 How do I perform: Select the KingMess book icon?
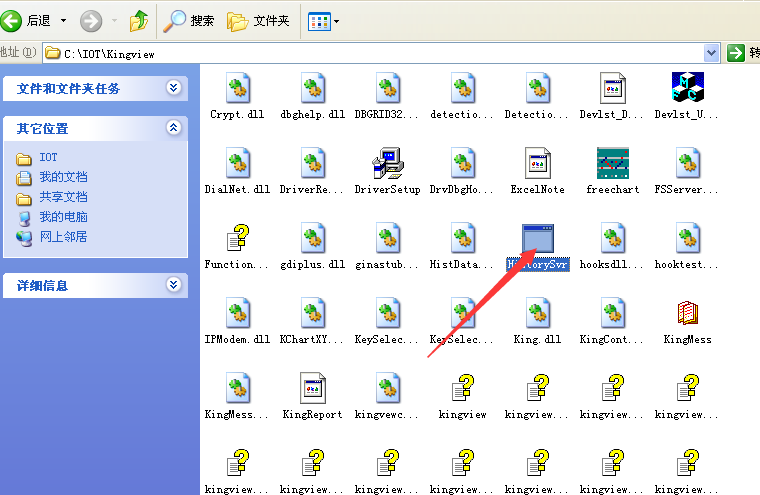click(688, 313)
